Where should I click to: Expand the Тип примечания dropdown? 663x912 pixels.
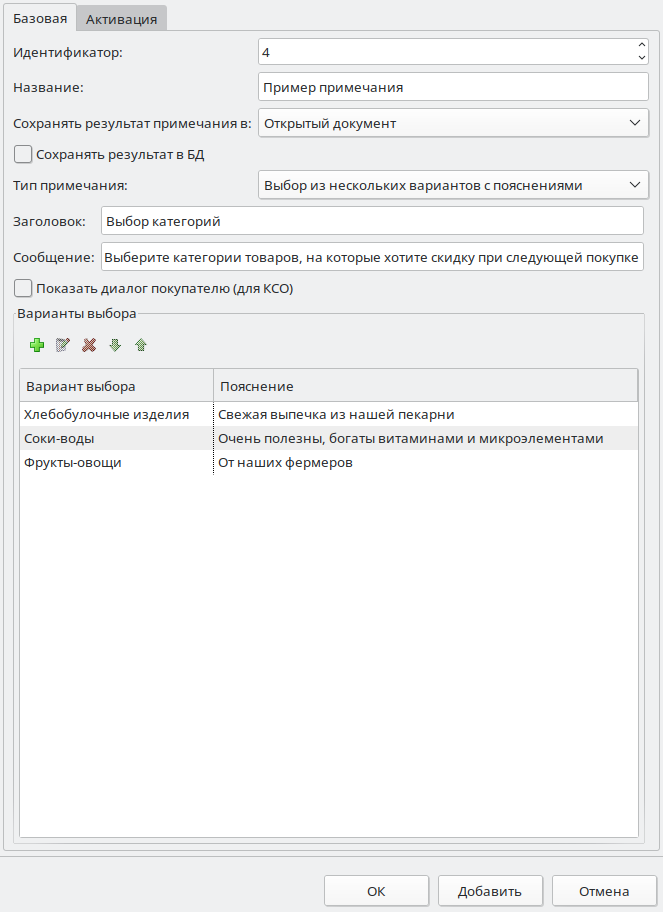(x=453, y=185)
